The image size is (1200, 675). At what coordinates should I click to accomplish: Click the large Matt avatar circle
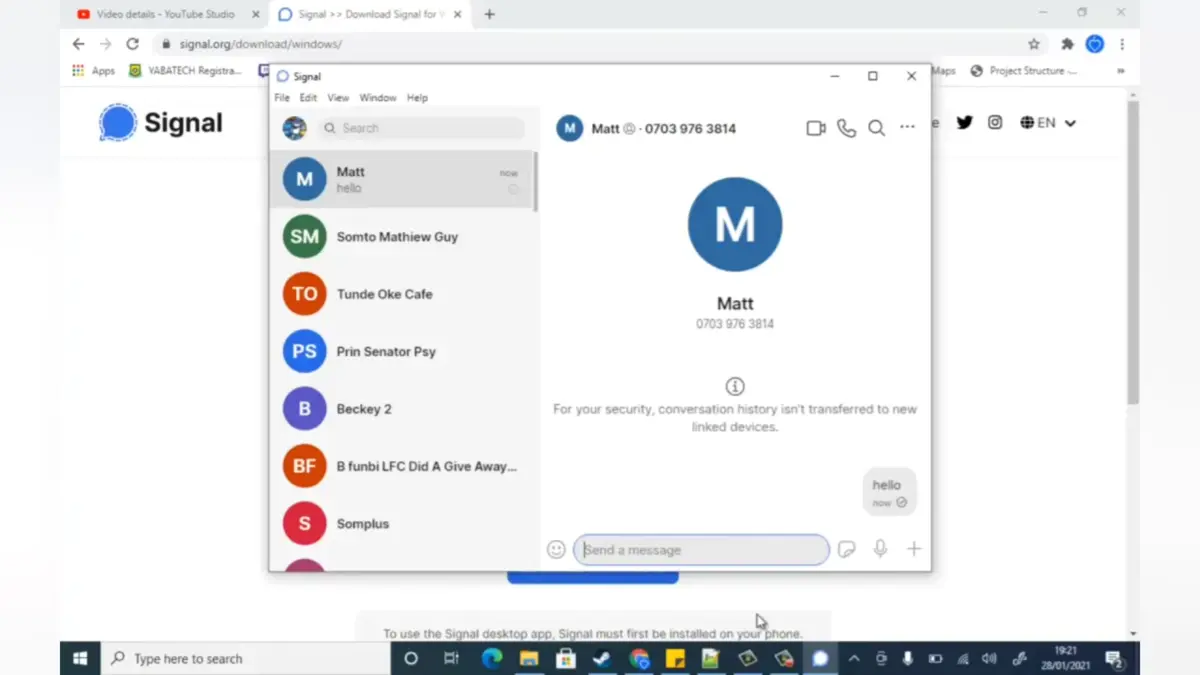pyautogui.click(x=735, y=225)
